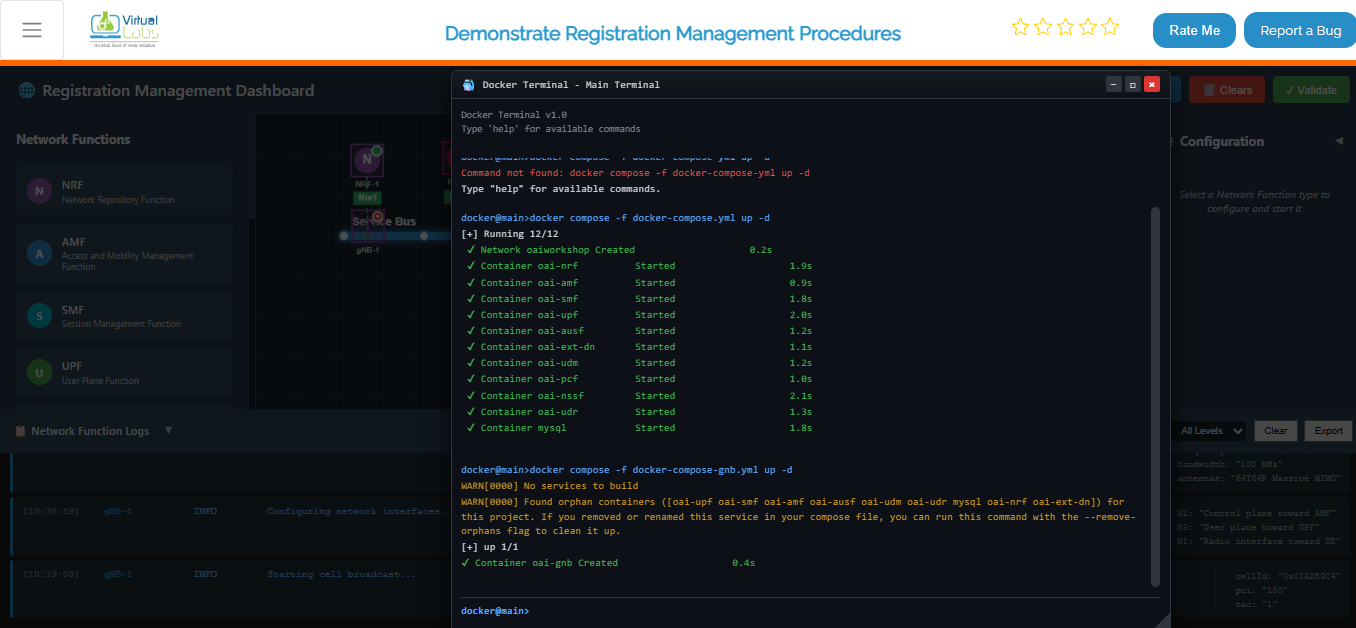Minimize the Docker Terminal window
The image size is (1356, 628).
(1113, 85)
